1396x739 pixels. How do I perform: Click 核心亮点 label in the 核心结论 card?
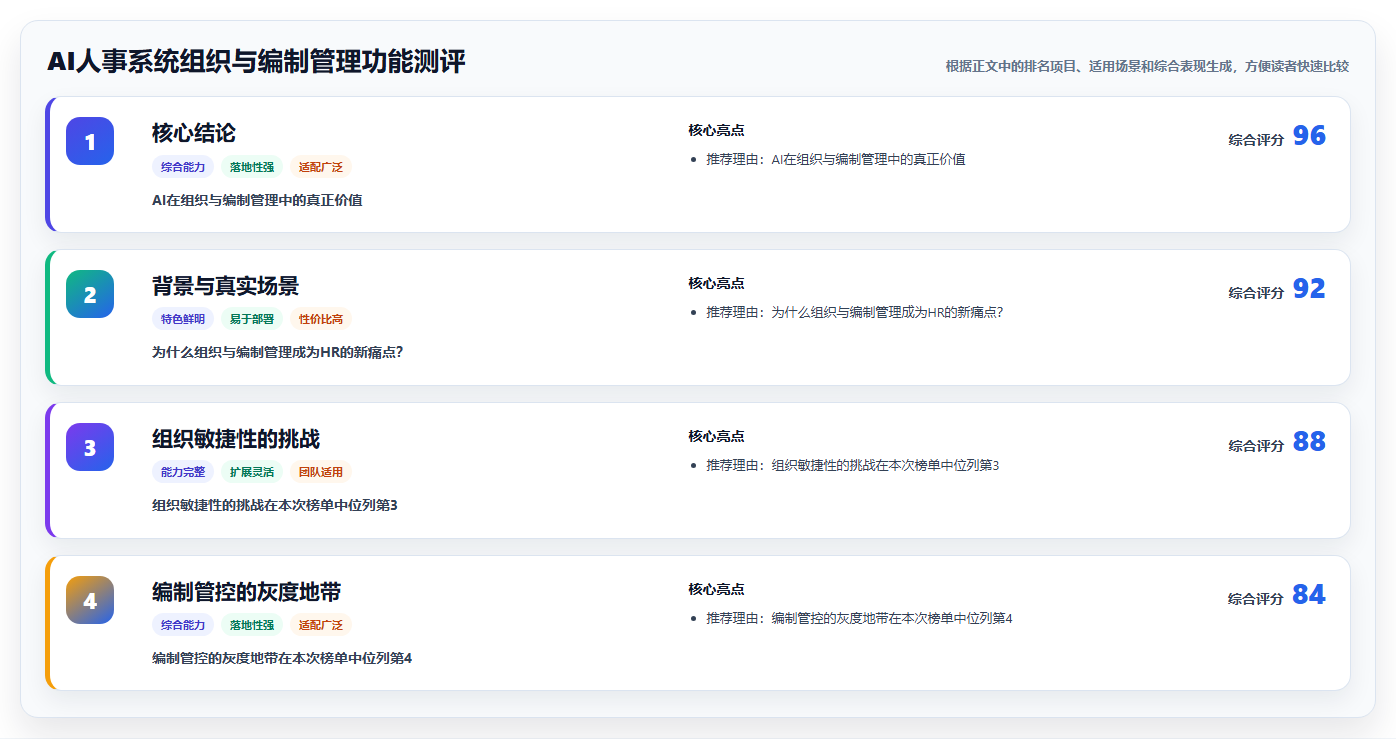coord(716,130)
